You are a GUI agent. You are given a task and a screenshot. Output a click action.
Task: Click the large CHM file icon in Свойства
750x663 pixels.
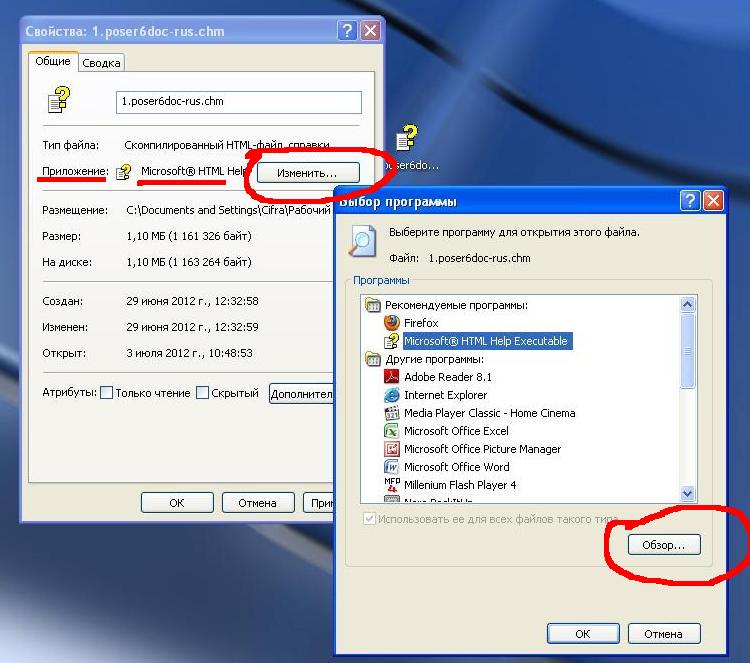click(59, 99)
